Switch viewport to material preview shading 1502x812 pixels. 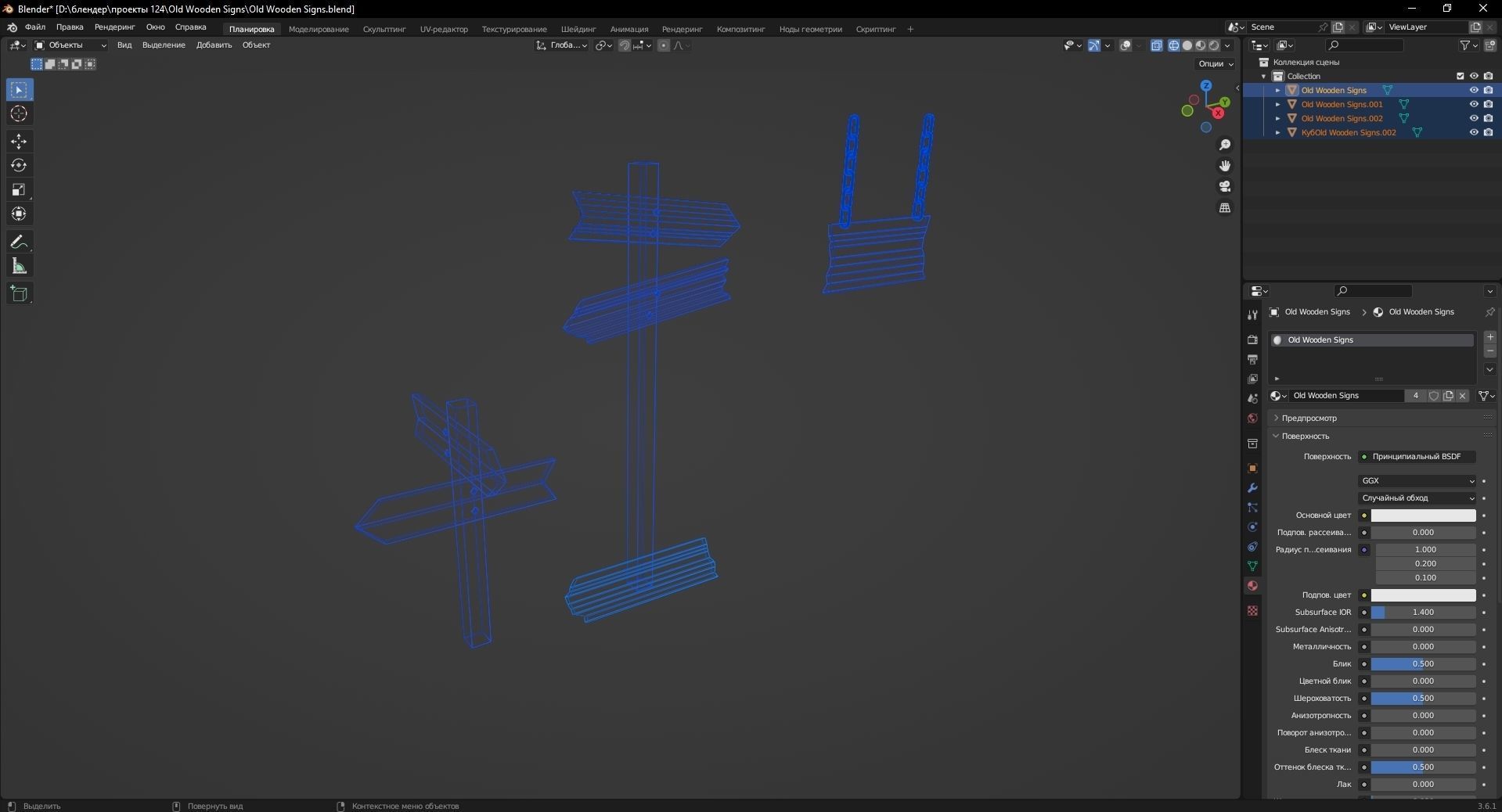coord(1201,45)
